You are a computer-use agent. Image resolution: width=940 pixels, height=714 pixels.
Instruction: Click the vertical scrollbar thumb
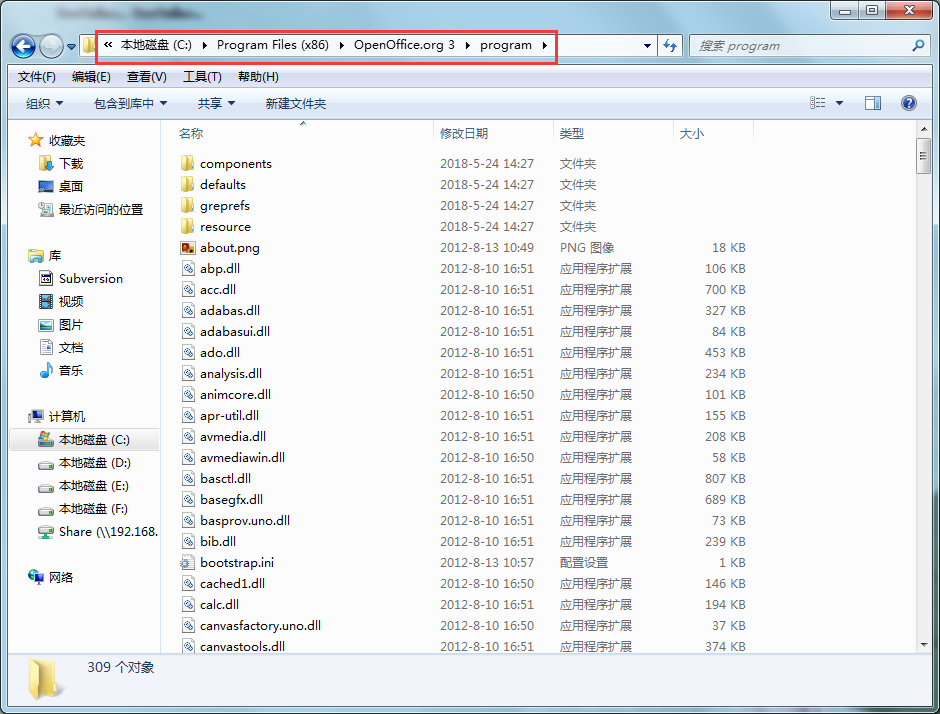point(923,156)
